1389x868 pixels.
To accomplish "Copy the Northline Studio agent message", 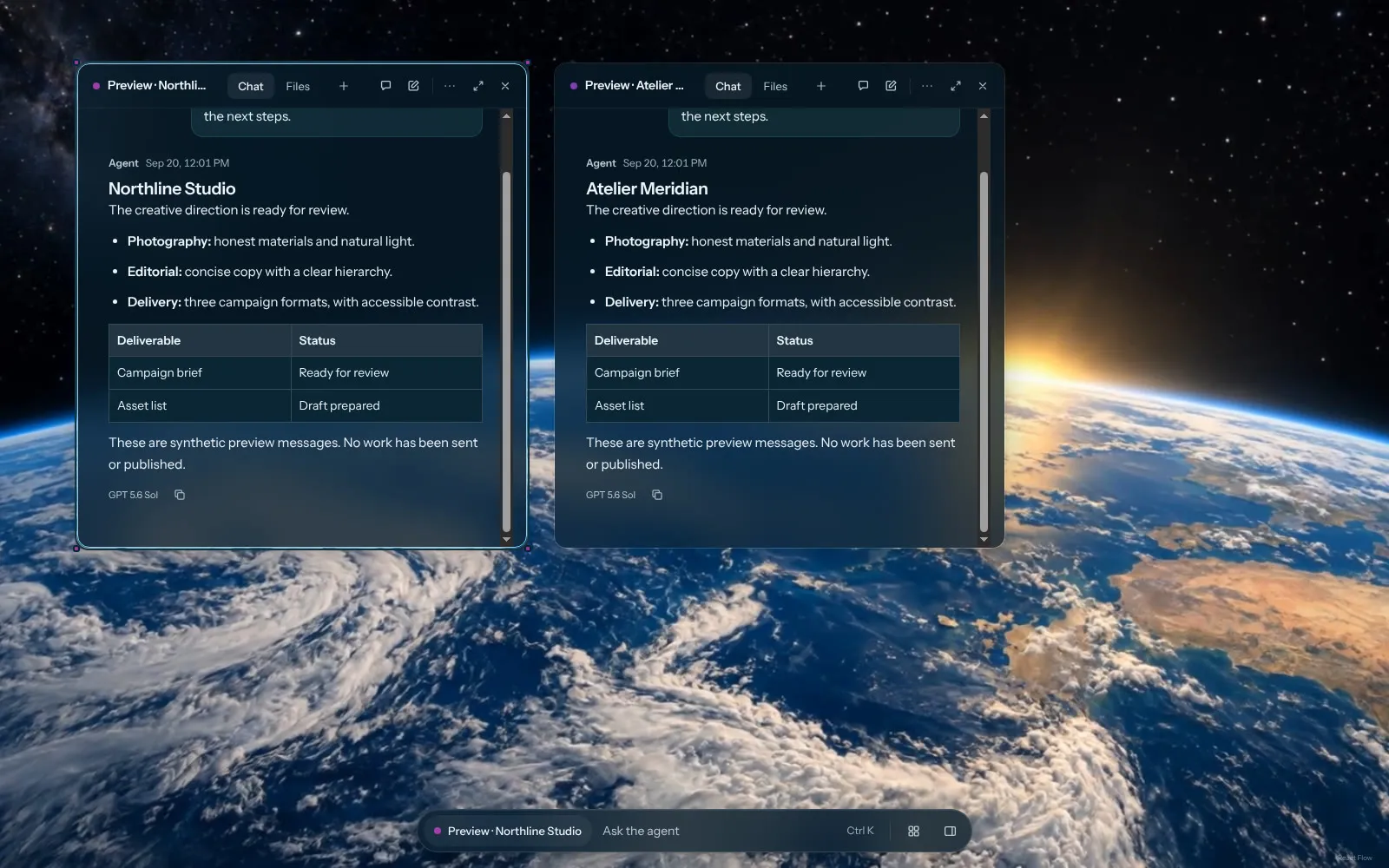I will (x=180, y=495).
